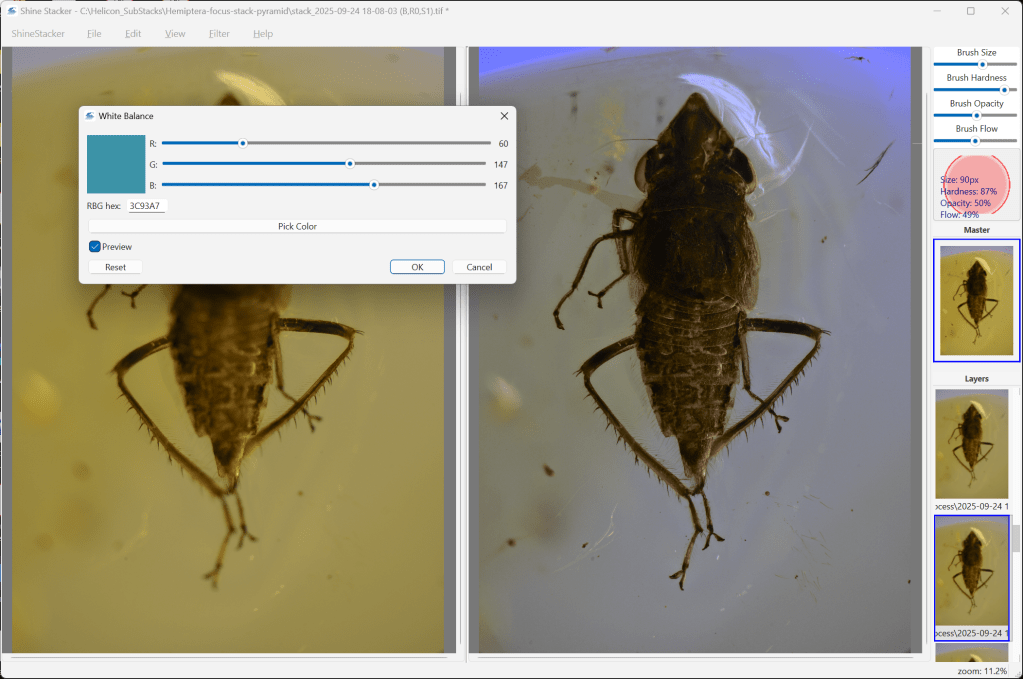This screenshot has width=1023, height=679.
Task: Click the Reset button
Action: [x=115, y=267]
